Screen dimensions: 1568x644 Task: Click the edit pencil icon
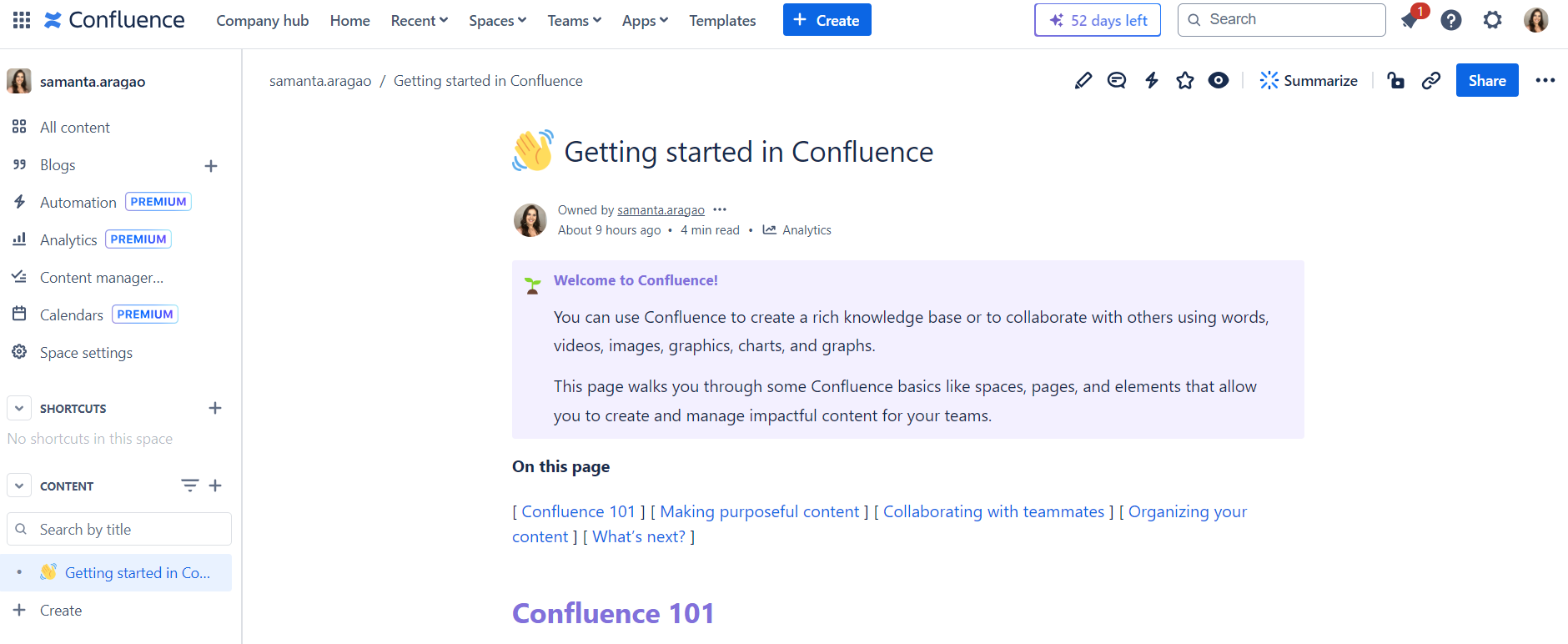click(x=1083, y=80)
